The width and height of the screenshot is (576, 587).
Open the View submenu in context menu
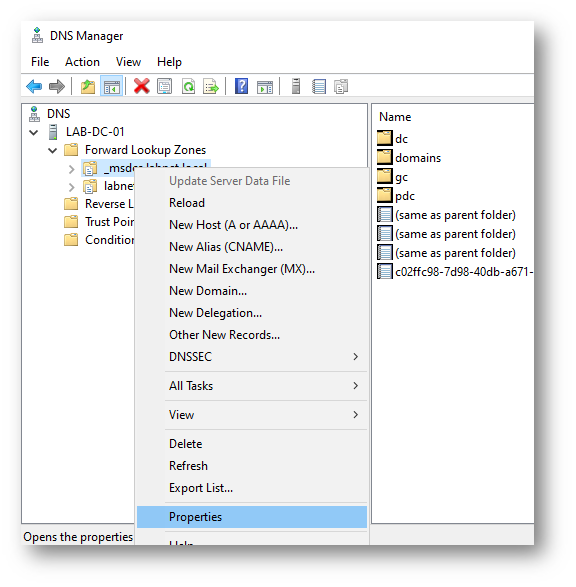[252, 415]
